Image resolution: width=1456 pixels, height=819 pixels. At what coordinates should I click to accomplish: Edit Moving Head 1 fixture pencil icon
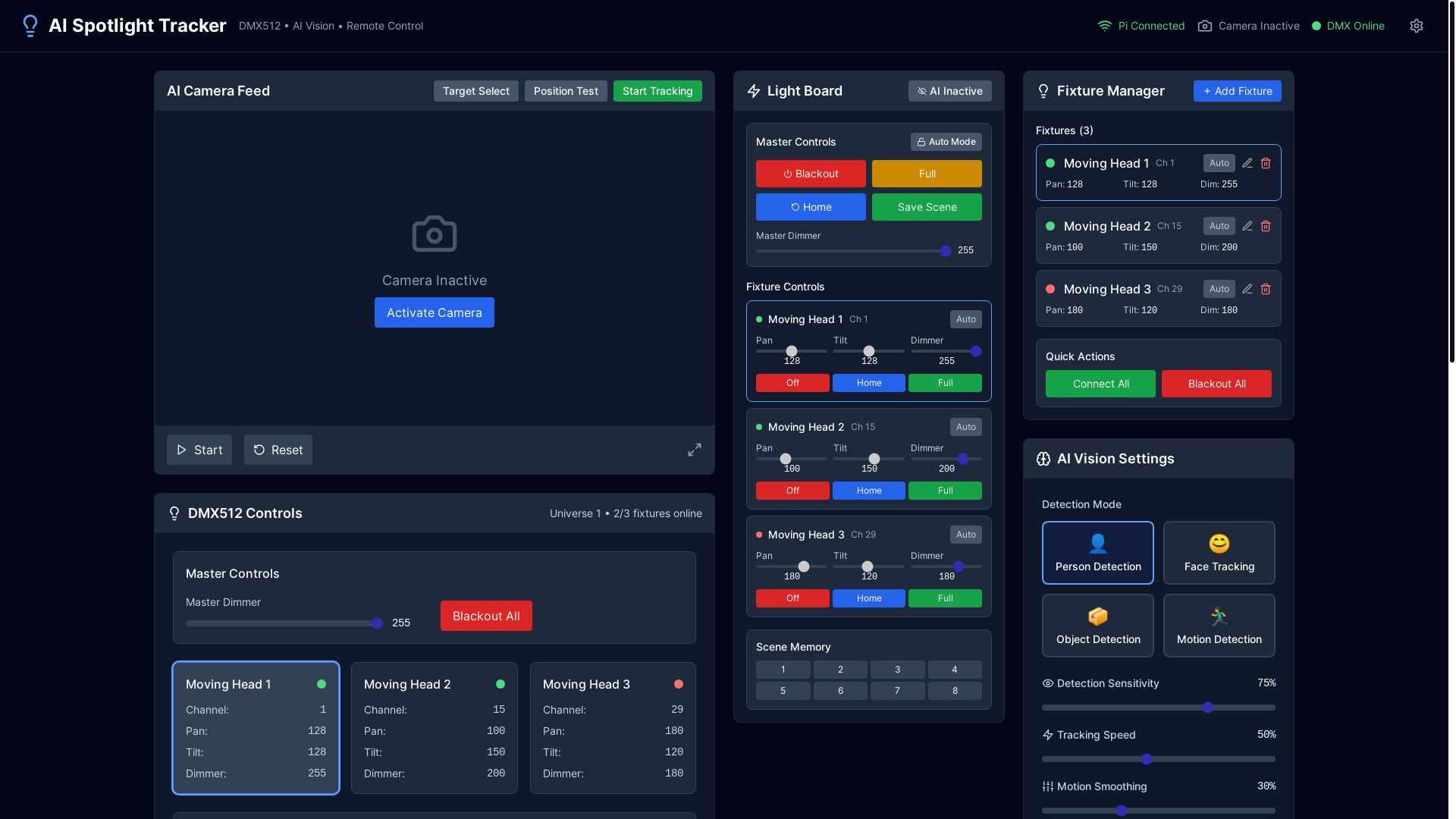pyautogui.click(x=1247, y=163)
